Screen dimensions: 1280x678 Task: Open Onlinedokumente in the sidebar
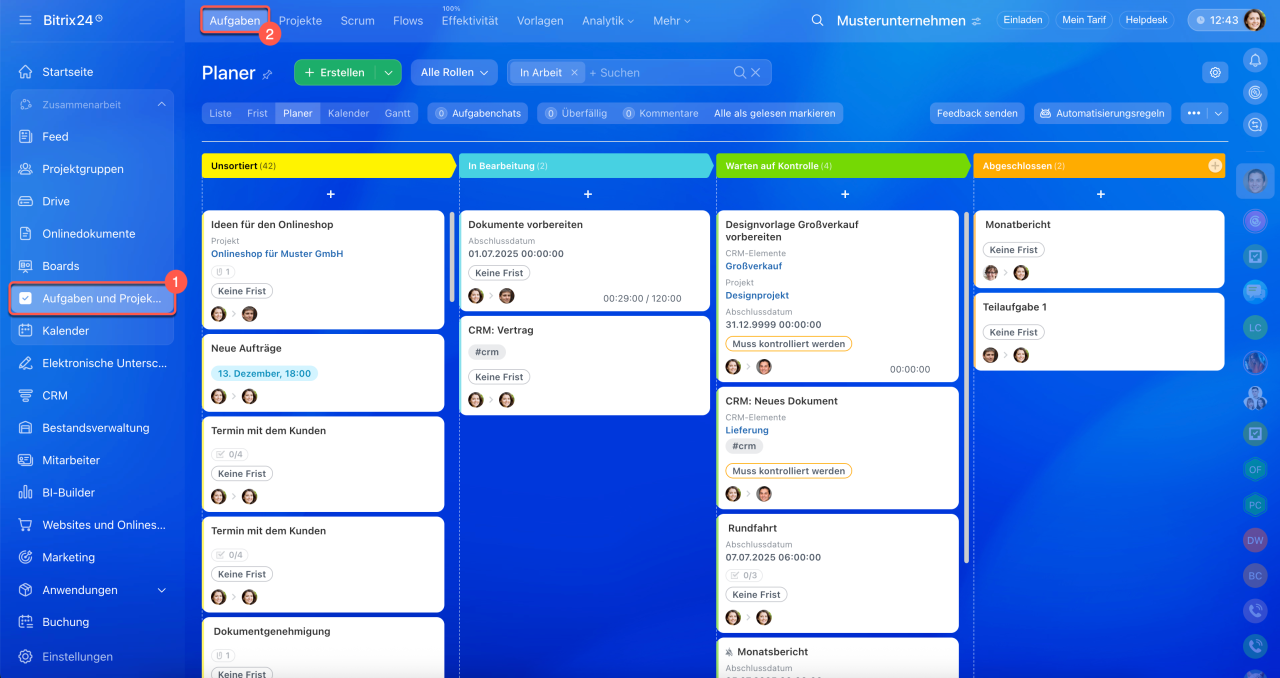92,234
